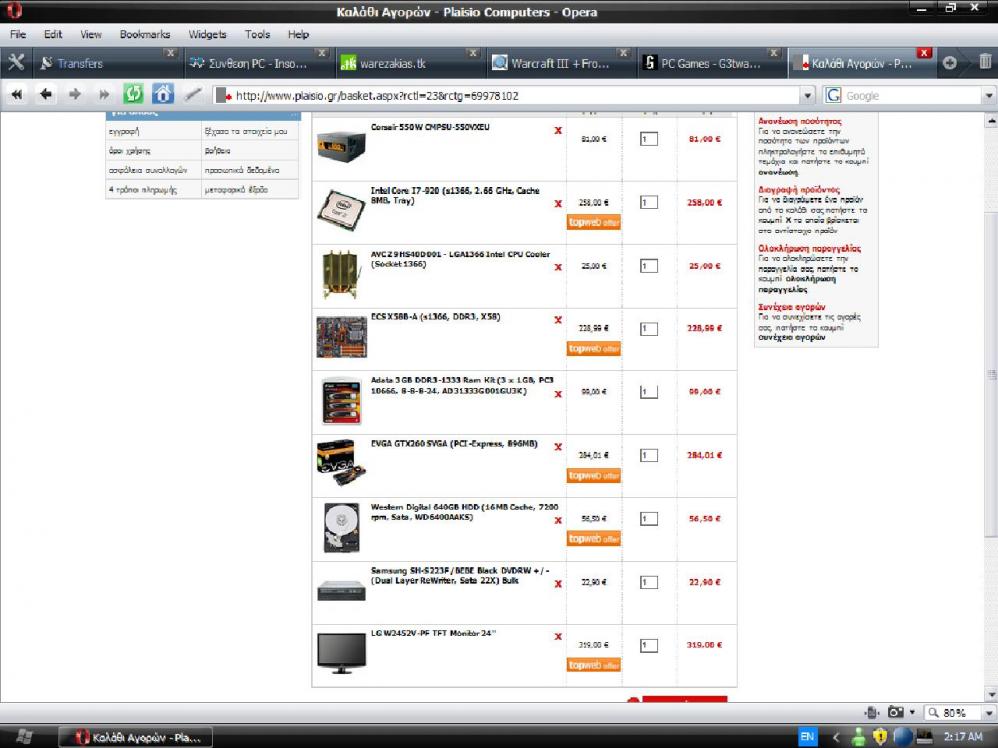The height and width of the screenshot is (748, 998).
Task: Remove AVC CPU Cooler with red X
Action: (x=558, y=267)
